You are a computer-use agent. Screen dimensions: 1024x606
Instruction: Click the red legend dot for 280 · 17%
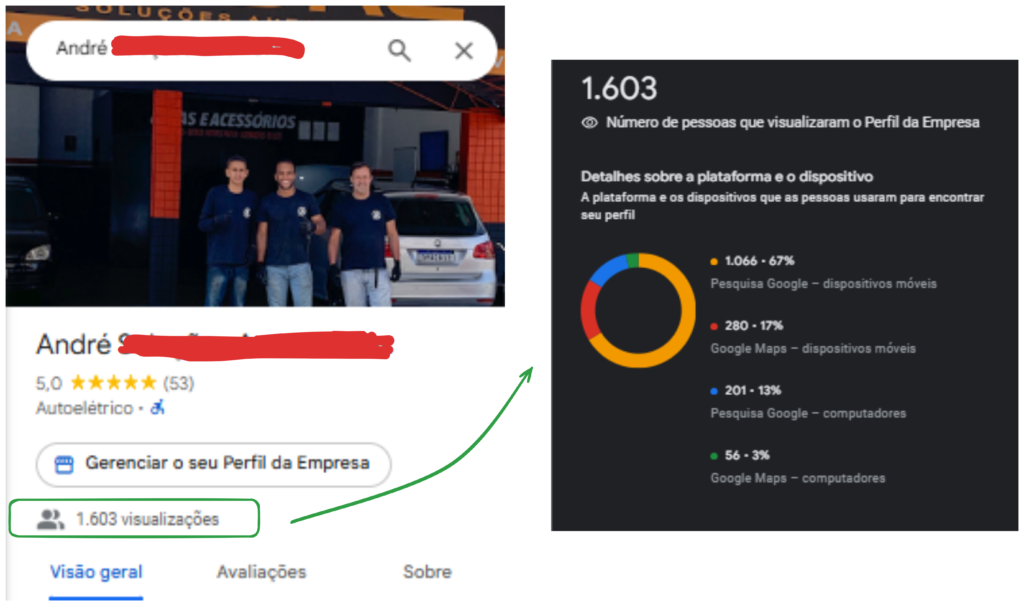point(714,326)
